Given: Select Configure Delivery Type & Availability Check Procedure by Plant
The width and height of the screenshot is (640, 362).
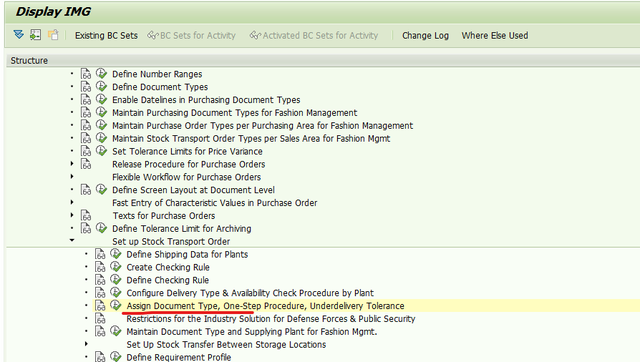Looking at the screenshot, I should point(250,293).
